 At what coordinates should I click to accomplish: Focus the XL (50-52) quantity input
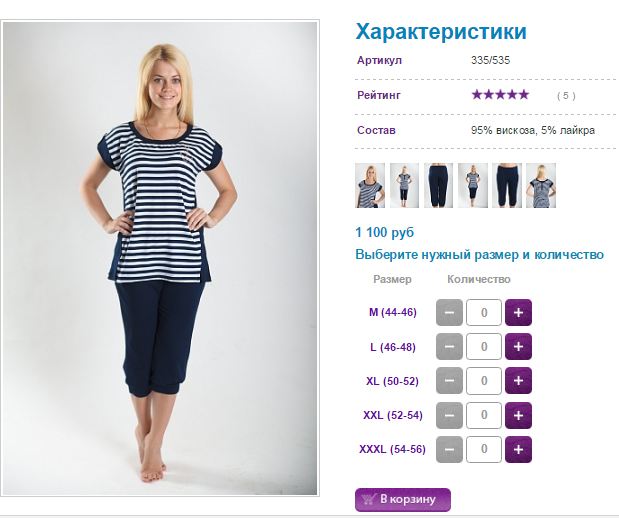484,381
